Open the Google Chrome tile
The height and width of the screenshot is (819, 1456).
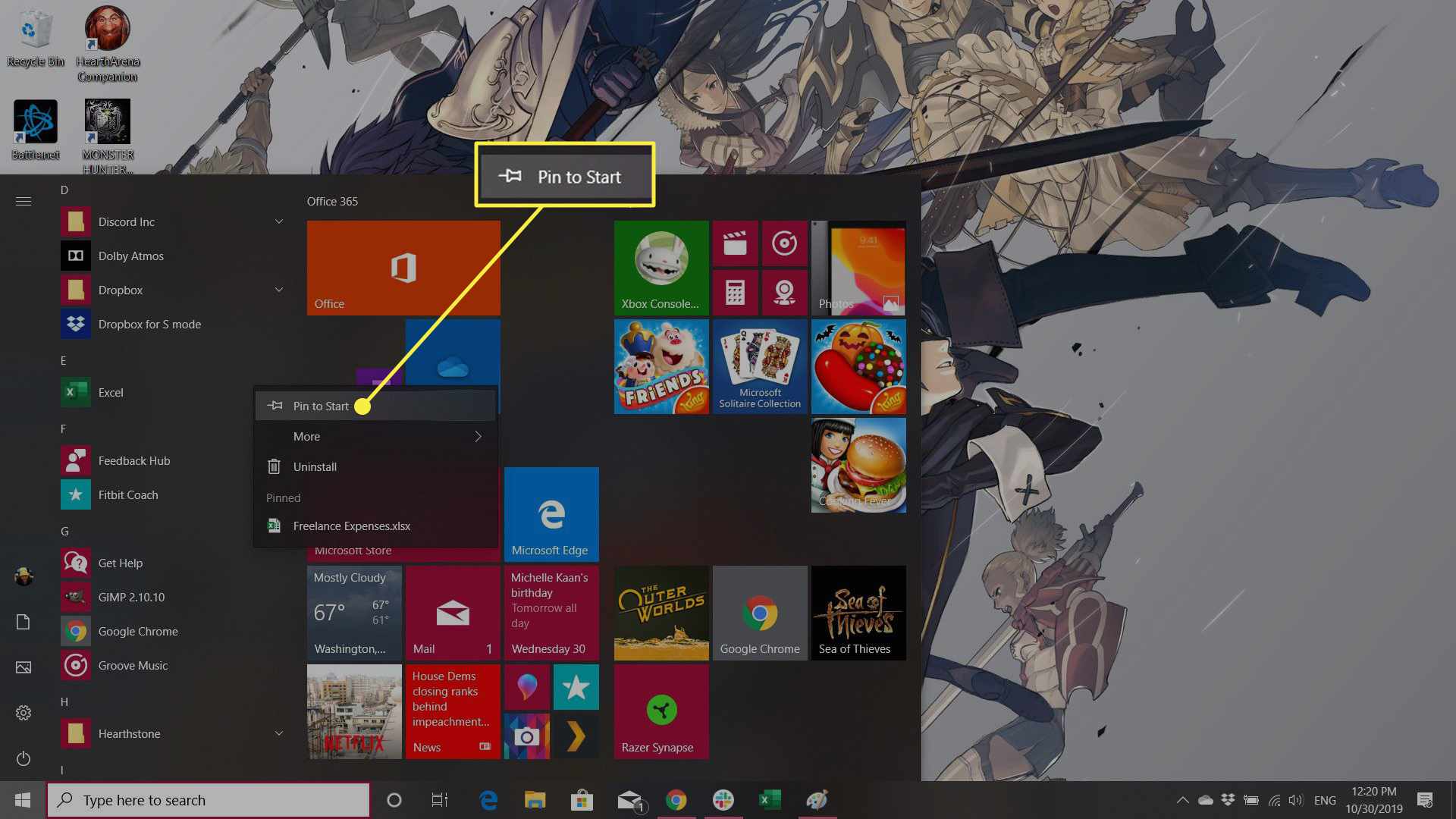tap(760, 613)
